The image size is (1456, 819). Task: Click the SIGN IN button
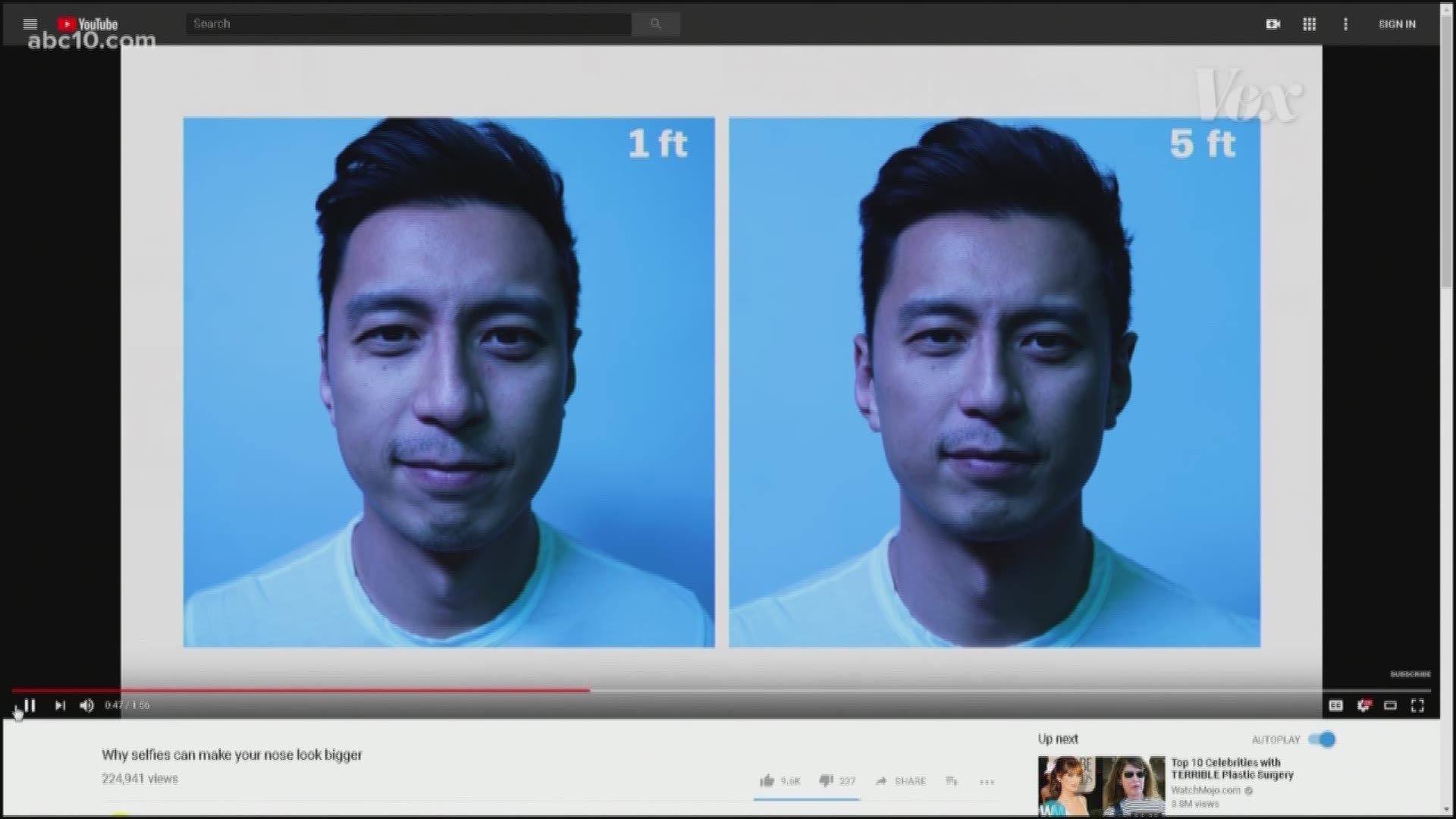tap(1397, 24)
